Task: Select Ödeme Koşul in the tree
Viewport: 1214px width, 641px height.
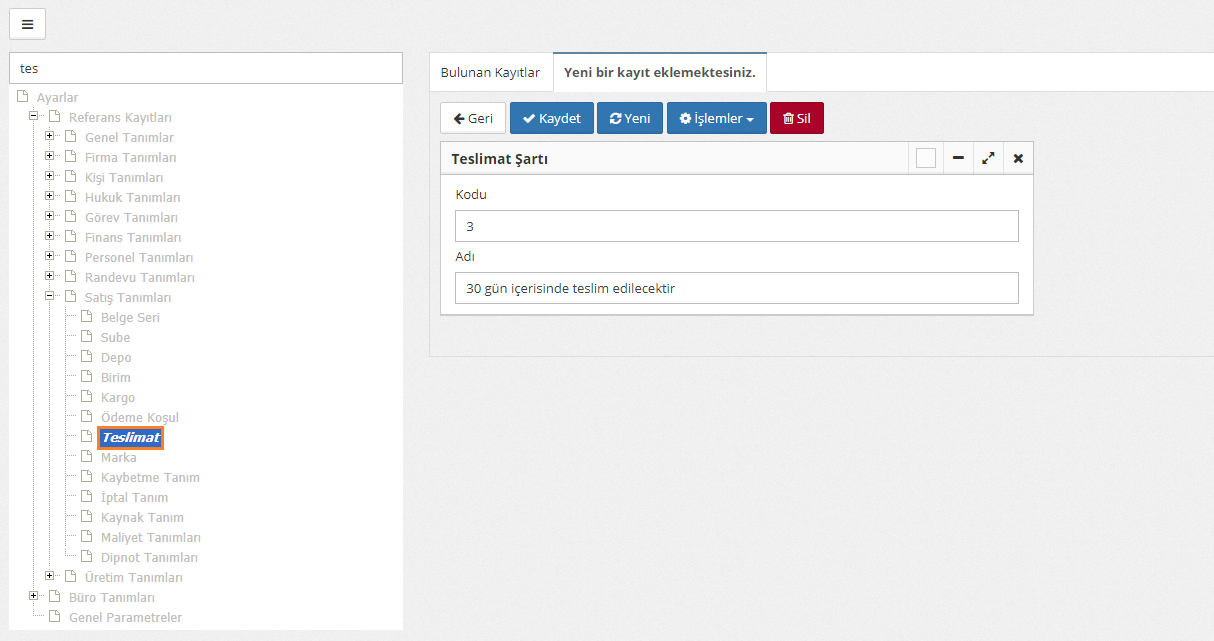Action: [139, 417]
